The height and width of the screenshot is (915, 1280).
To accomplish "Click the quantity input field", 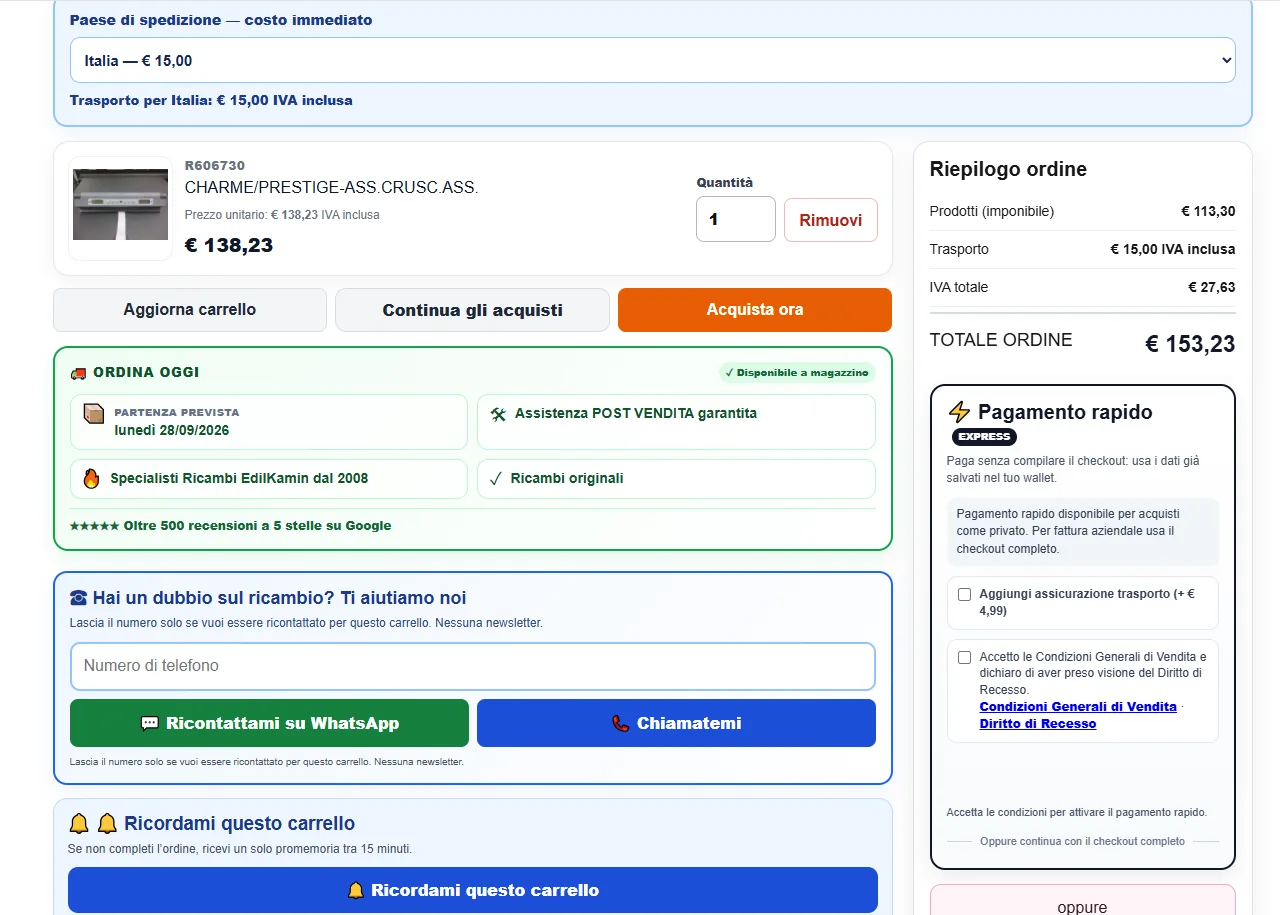I will click(x=736, y=219).
